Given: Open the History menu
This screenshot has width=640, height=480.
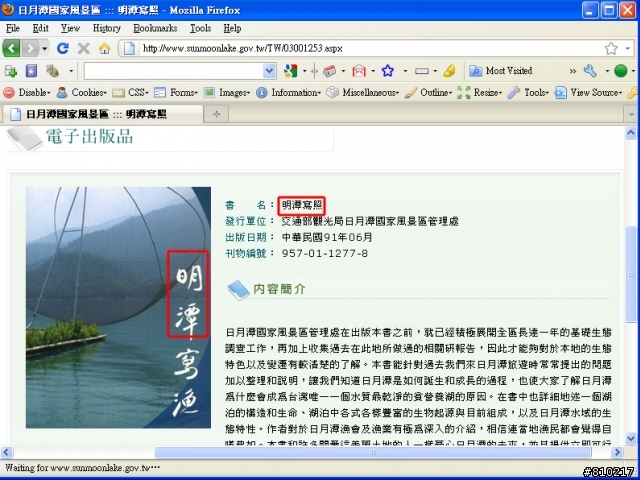Looking at the screenshot, I should 107,28.
